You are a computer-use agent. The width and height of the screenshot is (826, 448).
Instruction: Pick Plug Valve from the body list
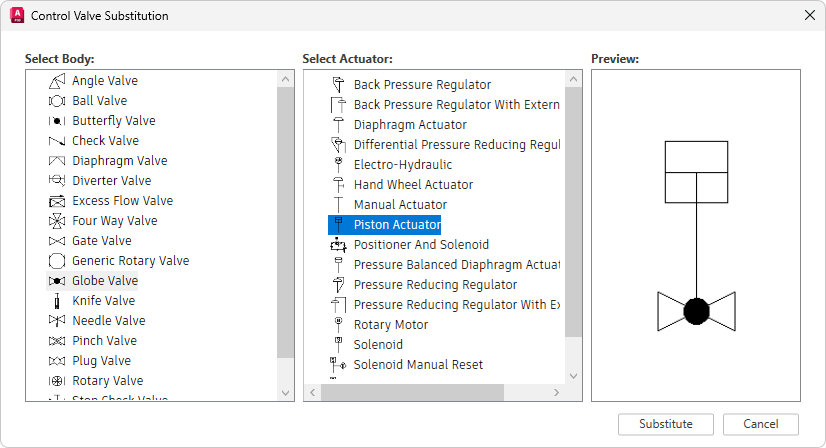coord(101,361)
